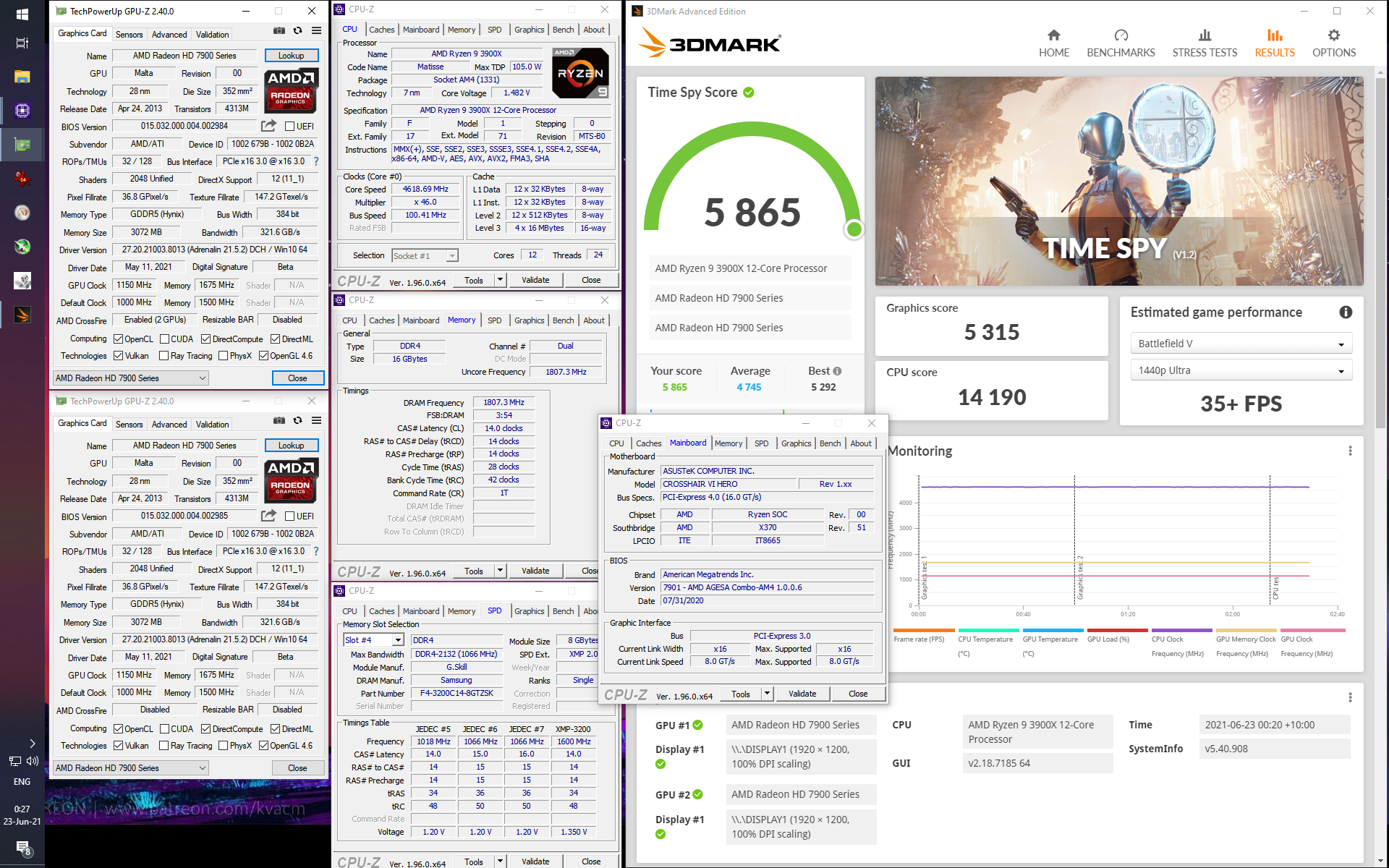Click top GPU-Z refresh icon
The width and height of the screenshot is (1389, 868).
coord(297,31)
